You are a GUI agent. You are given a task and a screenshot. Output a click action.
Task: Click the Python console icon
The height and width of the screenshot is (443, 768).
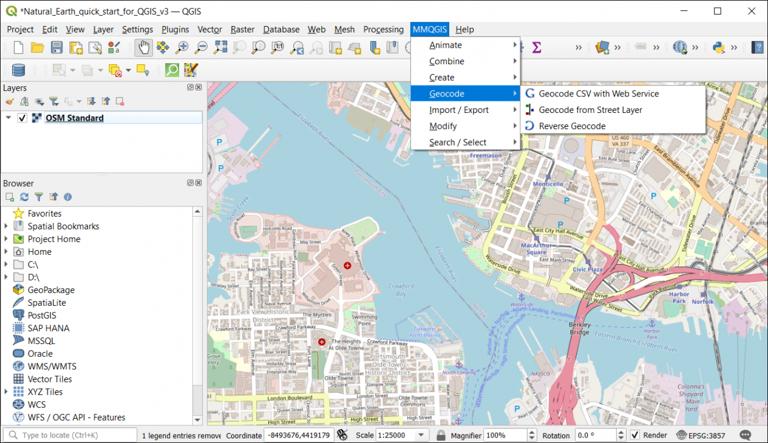(x=719, y=48)
